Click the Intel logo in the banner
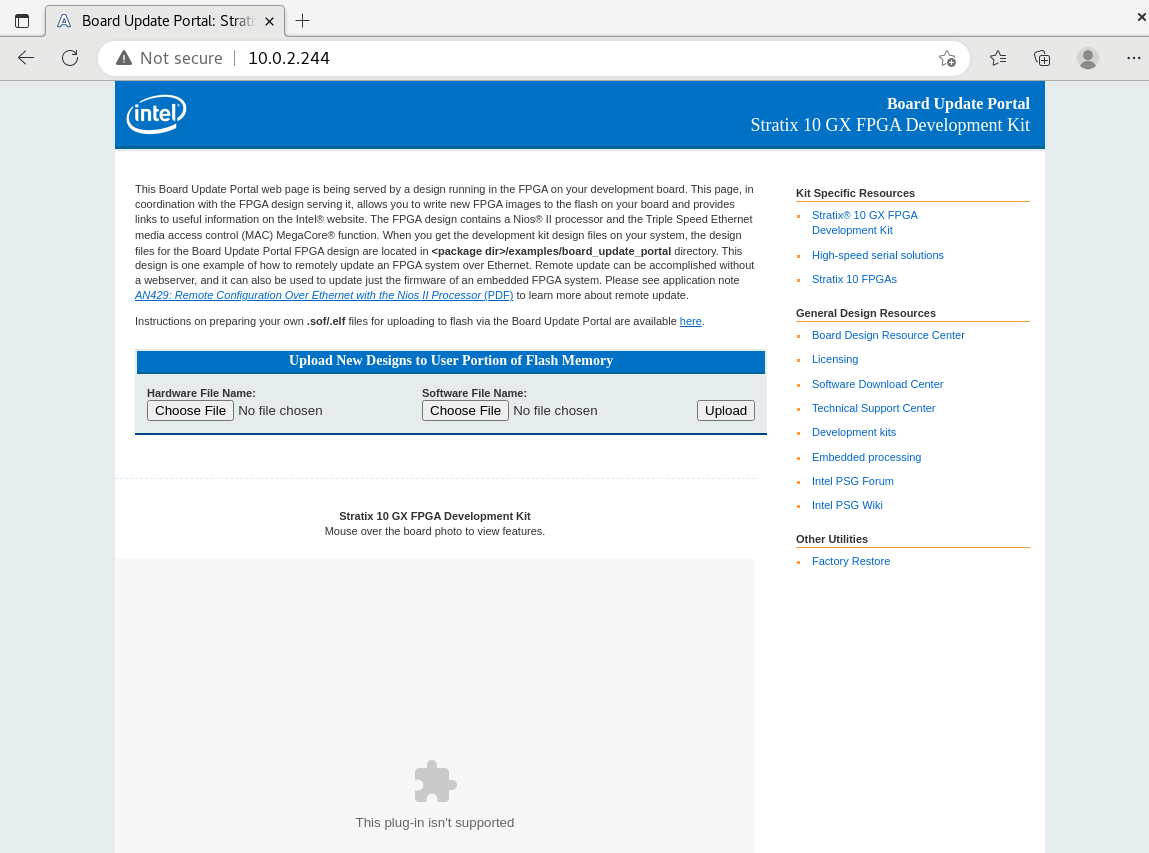Screen dimensions: 1149x853 pyautogui.click(x=156, y=114)
